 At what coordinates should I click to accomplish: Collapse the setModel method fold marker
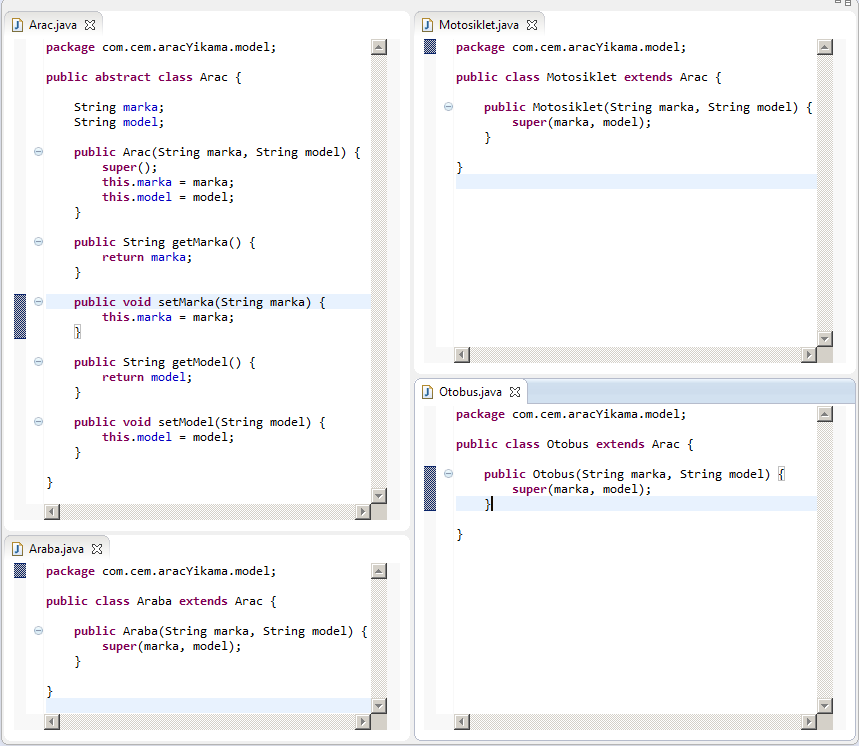tap(38, 422)
